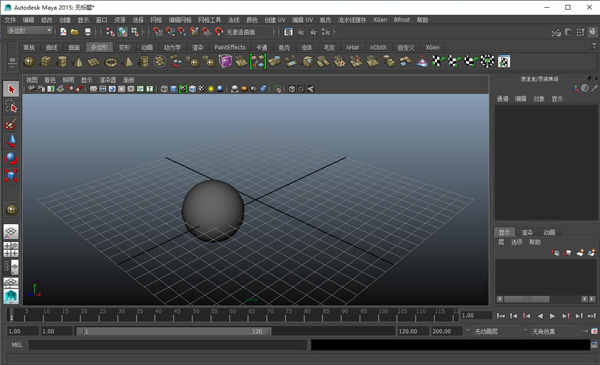Viewport: 600px width, 365px height.
Task: Go to start of playback range
Action: pos(501,316)
